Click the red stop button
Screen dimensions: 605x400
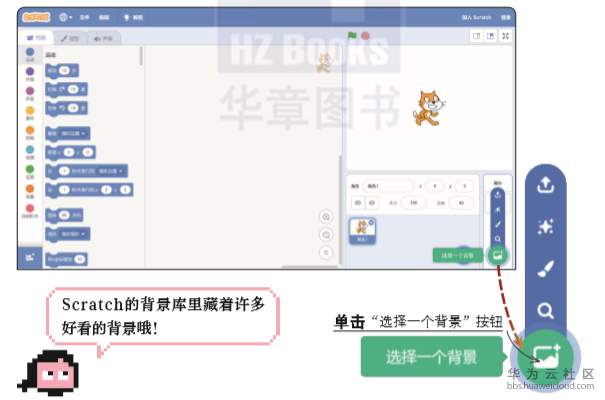[365, 36]
